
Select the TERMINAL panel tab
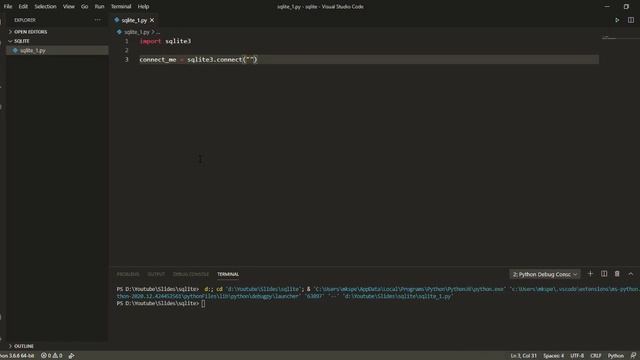click(x=228, y=274)
